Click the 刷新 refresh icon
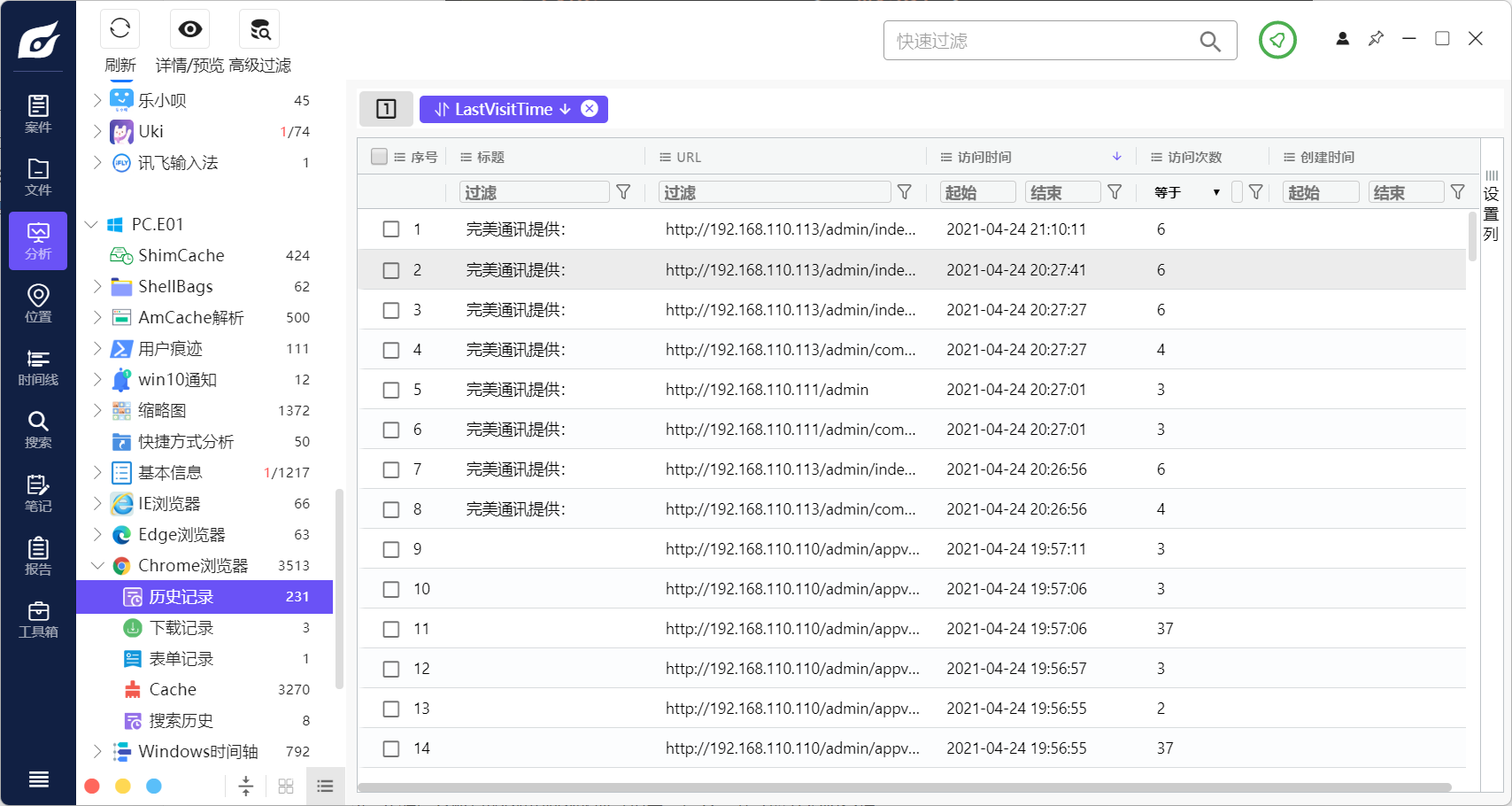This screenshot has height=806, width=1512. coord(120,29)
